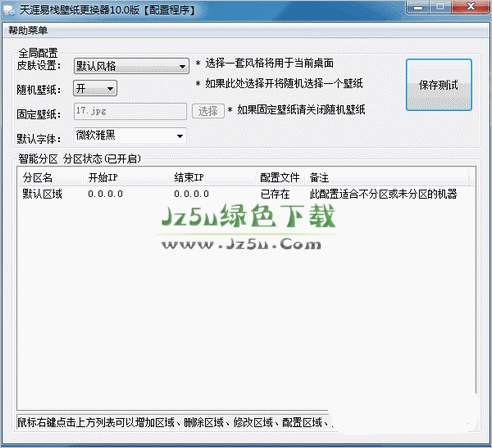The image size is (492, 448).
Task: Click the 保存测试 button
Action: 439,85
